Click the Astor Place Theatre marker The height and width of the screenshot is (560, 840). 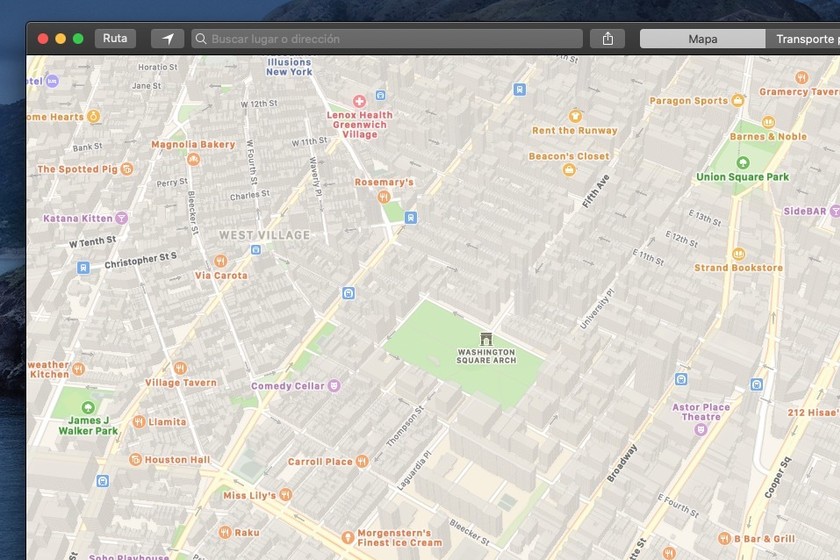700,429
